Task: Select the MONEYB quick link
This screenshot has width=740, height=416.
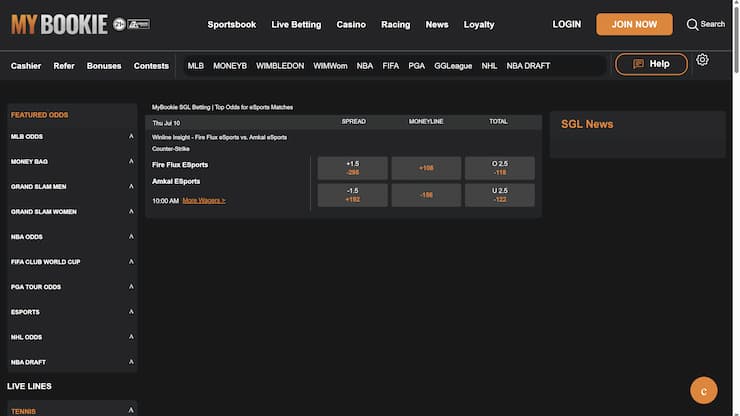Action: [x=230, y=66]
